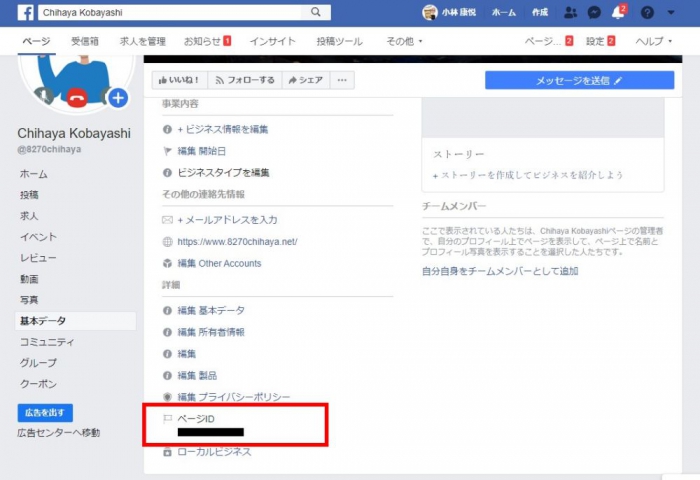Click the search magnifier icon
The height and width of the screenshot is (480, 700).
[x=316, y=12]
